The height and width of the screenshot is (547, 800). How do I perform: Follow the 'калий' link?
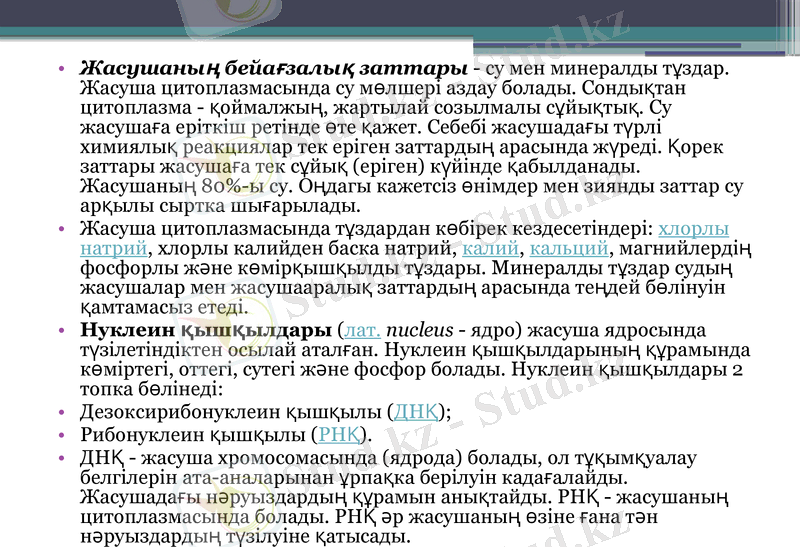[x=490, y=249]
